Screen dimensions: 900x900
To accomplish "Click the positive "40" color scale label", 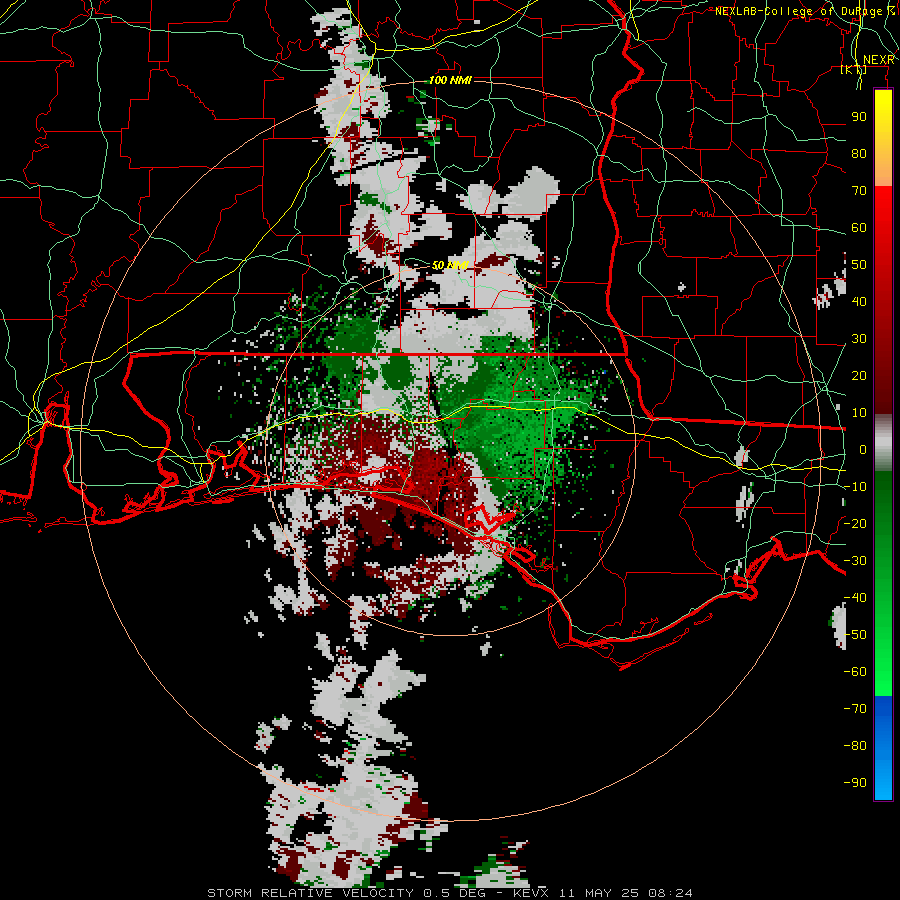I will 859,302.
